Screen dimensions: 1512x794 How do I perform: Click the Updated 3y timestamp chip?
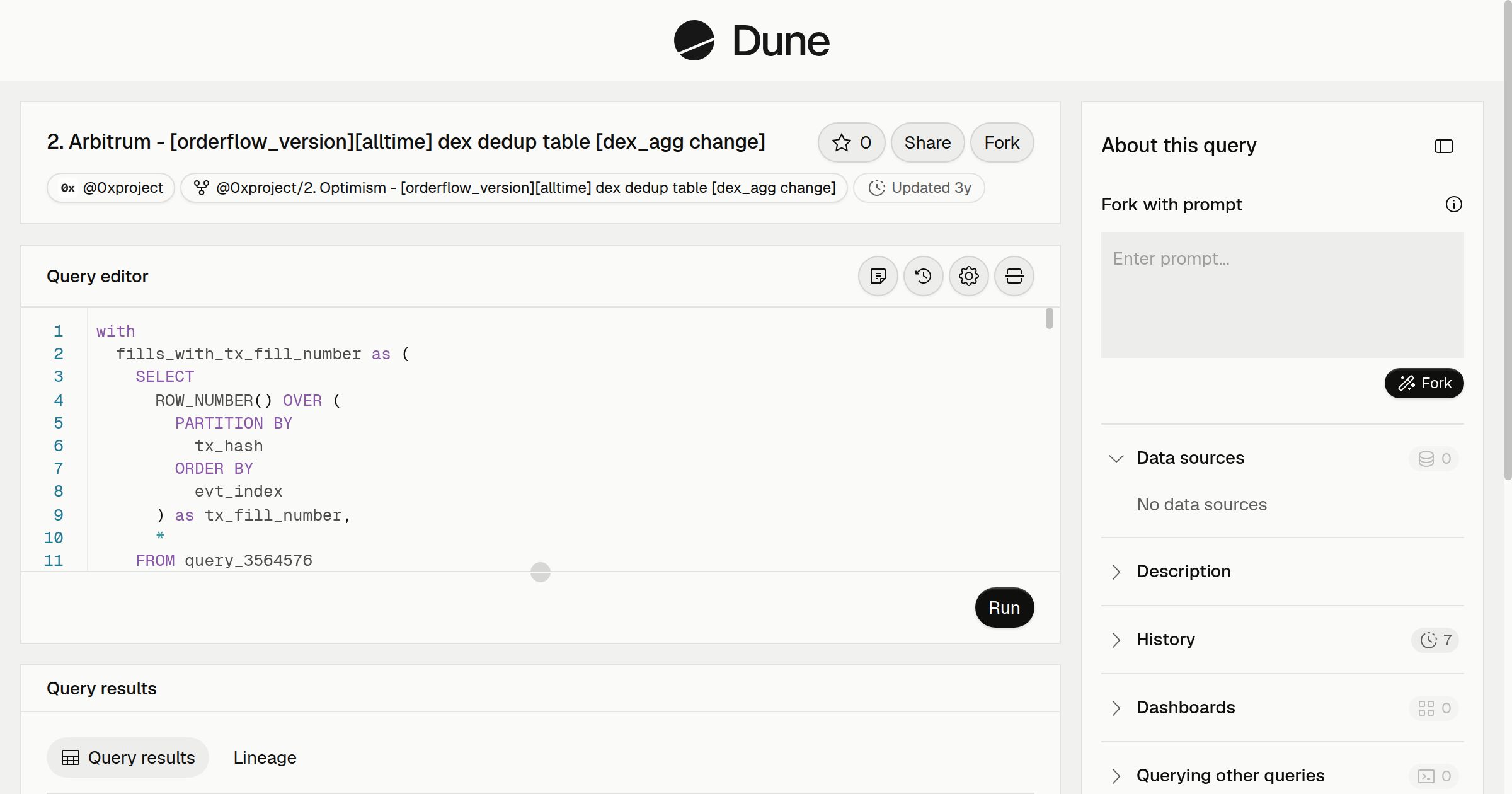click(x=919, y=188)
